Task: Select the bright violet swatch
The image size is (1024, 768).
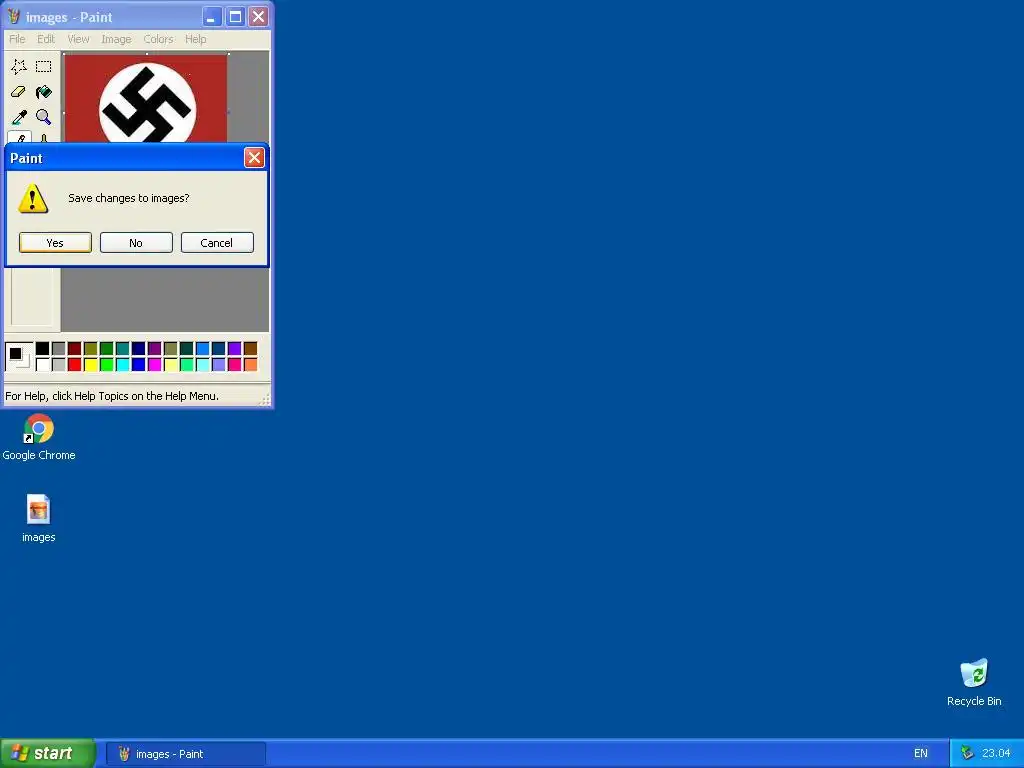Action: 234,349
